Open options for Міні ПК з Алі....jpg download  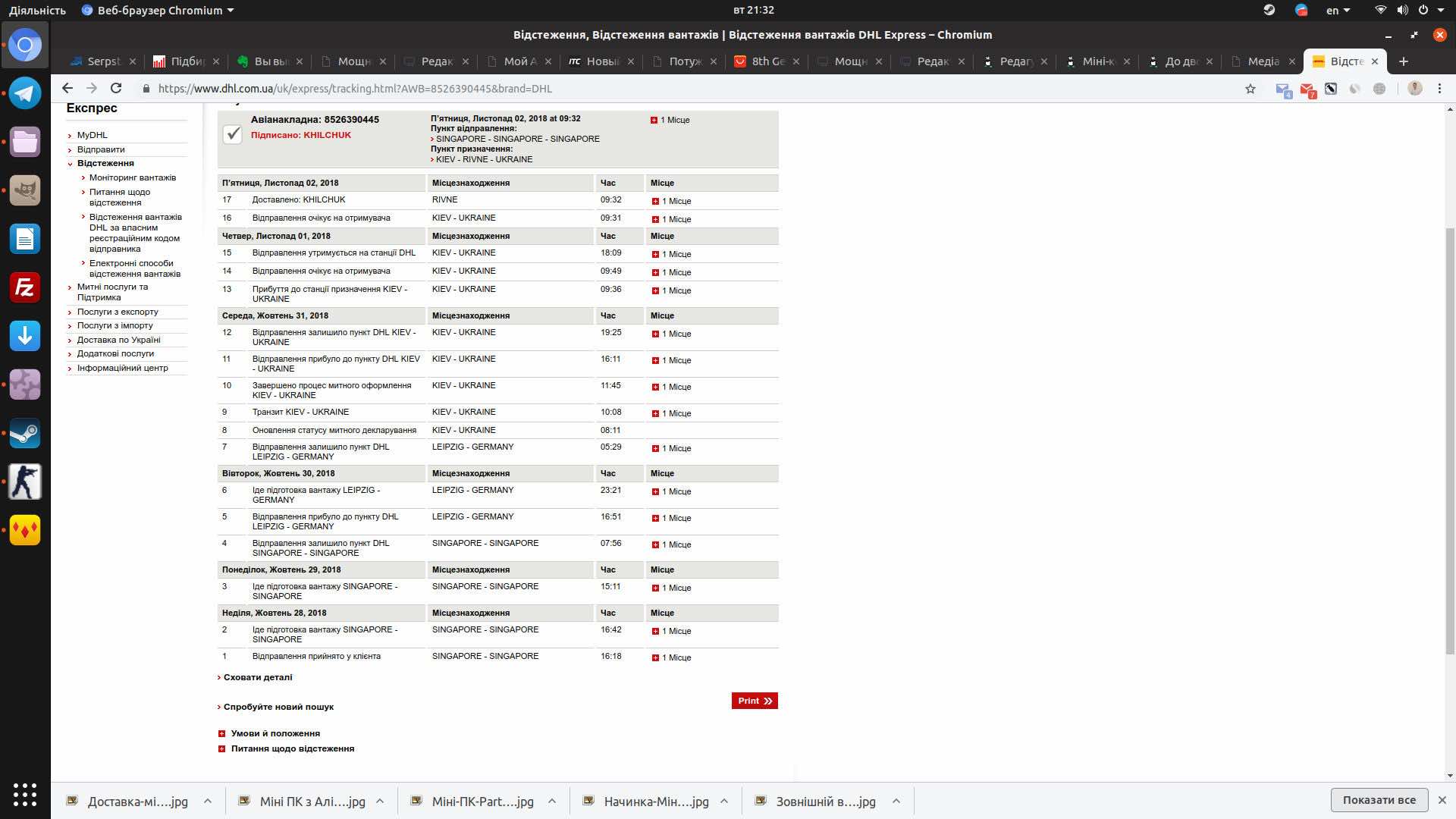[x=380, y=801]
